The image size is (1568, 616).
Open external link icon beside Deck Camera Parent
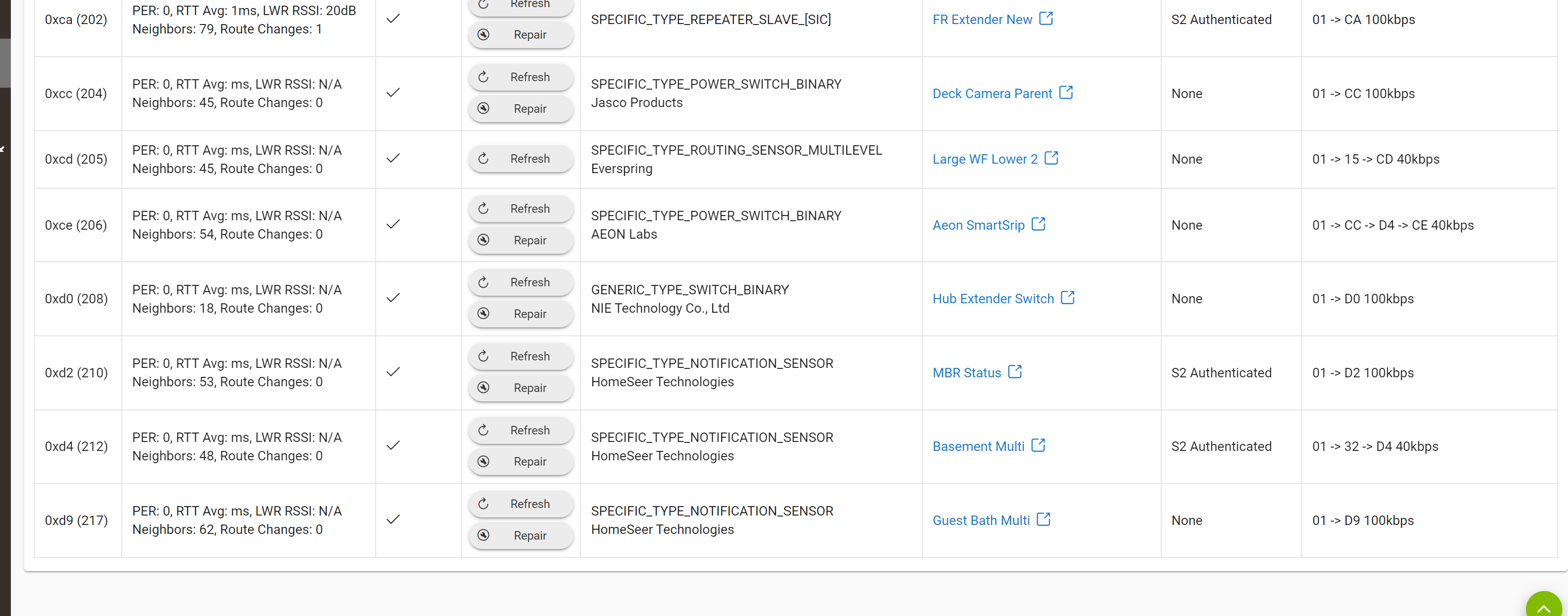point(1066,92)
